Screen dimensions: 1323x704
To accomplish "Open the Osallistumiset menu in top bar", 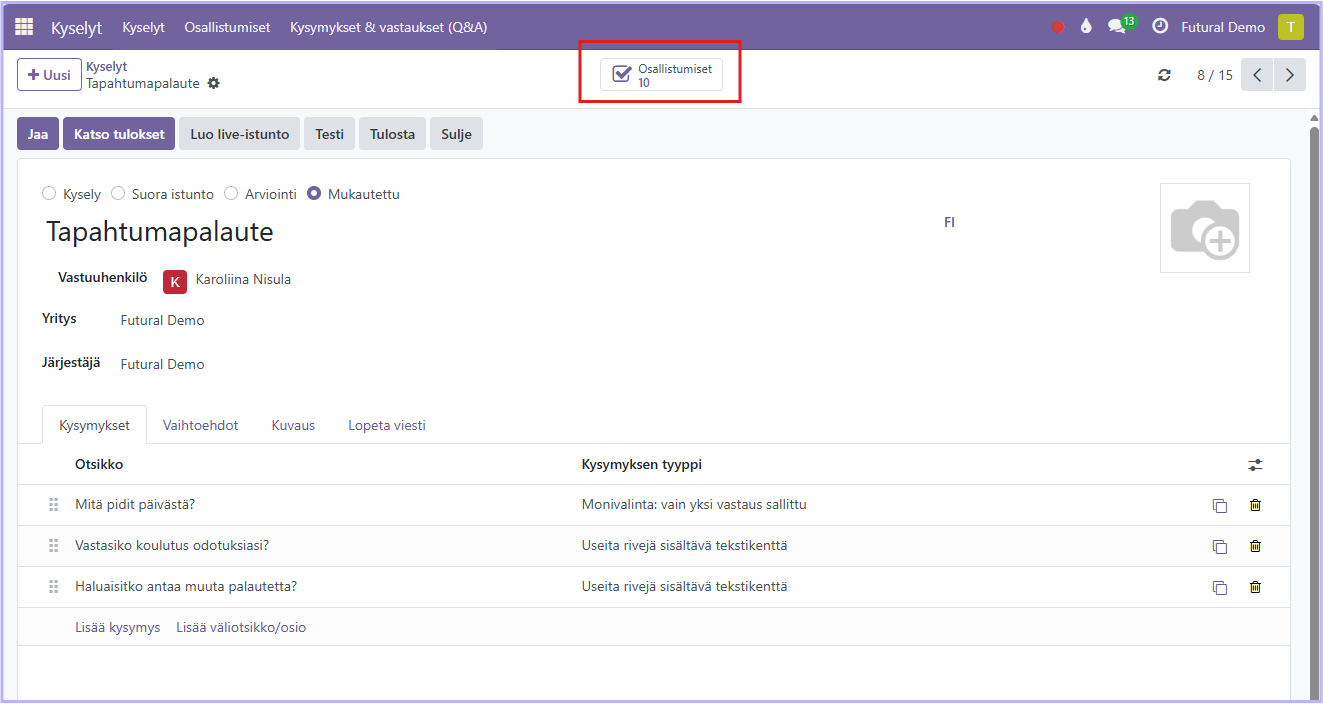I will [227, 27].
